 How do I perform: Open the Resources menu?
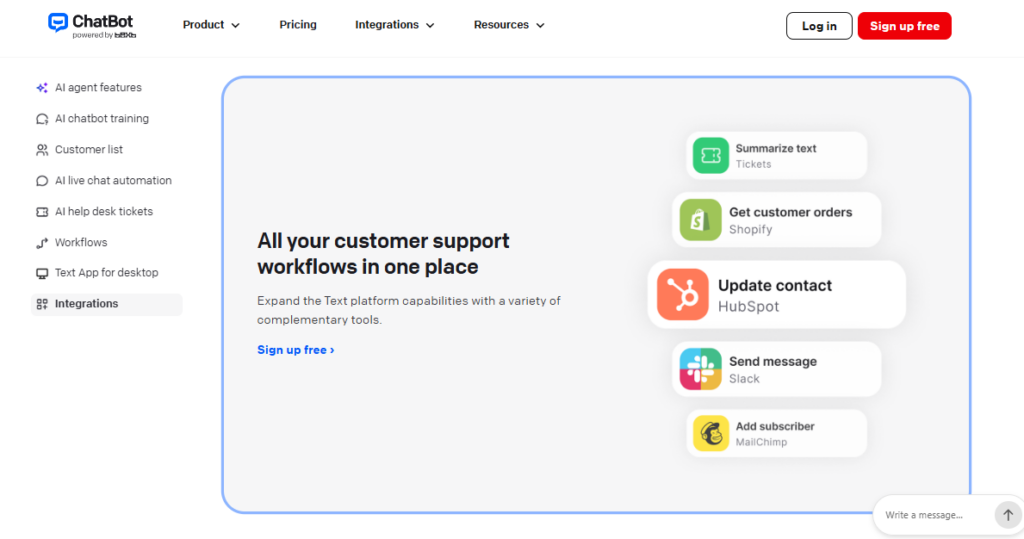point(509,25)
